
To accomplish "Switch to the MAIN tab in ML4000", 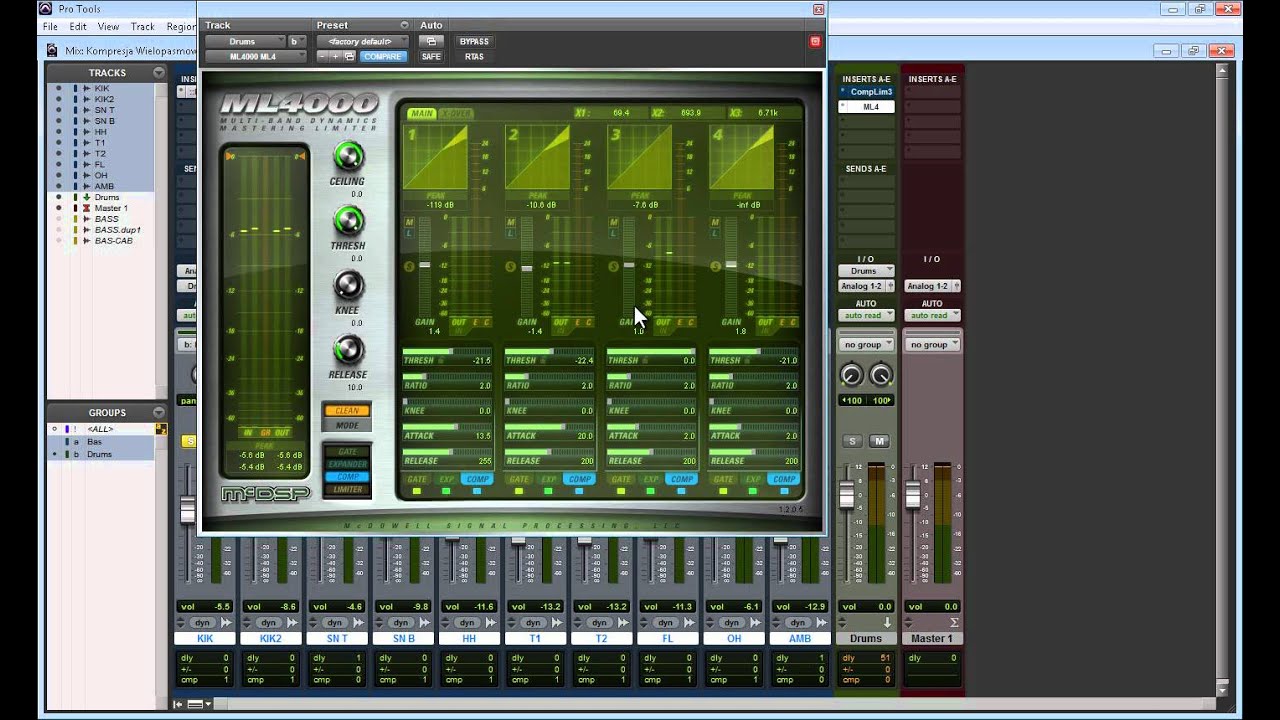I will 421,113.
